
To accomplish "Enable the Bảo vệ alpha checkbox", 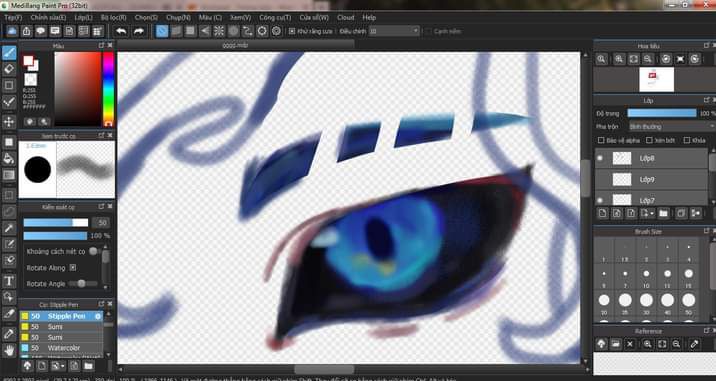I will [x=601, y=140].
